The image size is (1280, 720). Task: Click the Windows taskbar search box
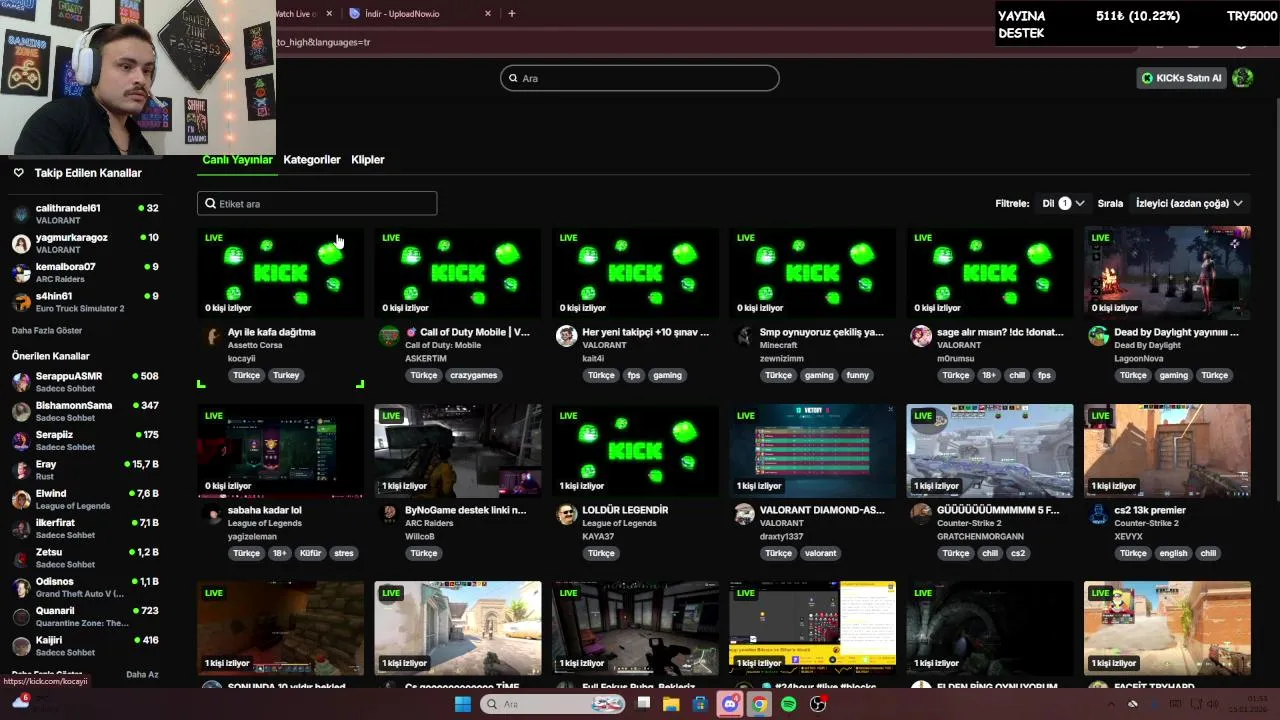[x=553, y=704]
